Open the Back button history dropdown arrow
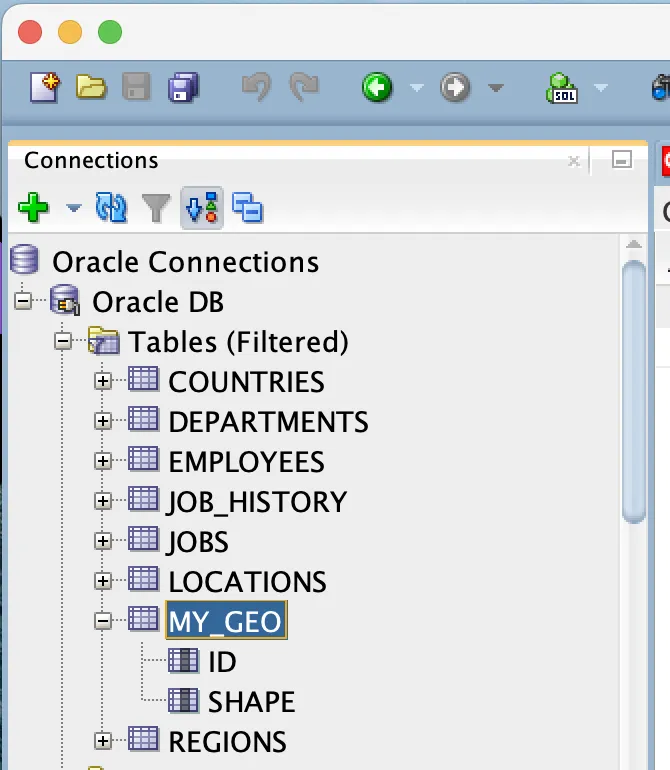The image size is (670, 770). pyautogui.click(x=417, y=88)
